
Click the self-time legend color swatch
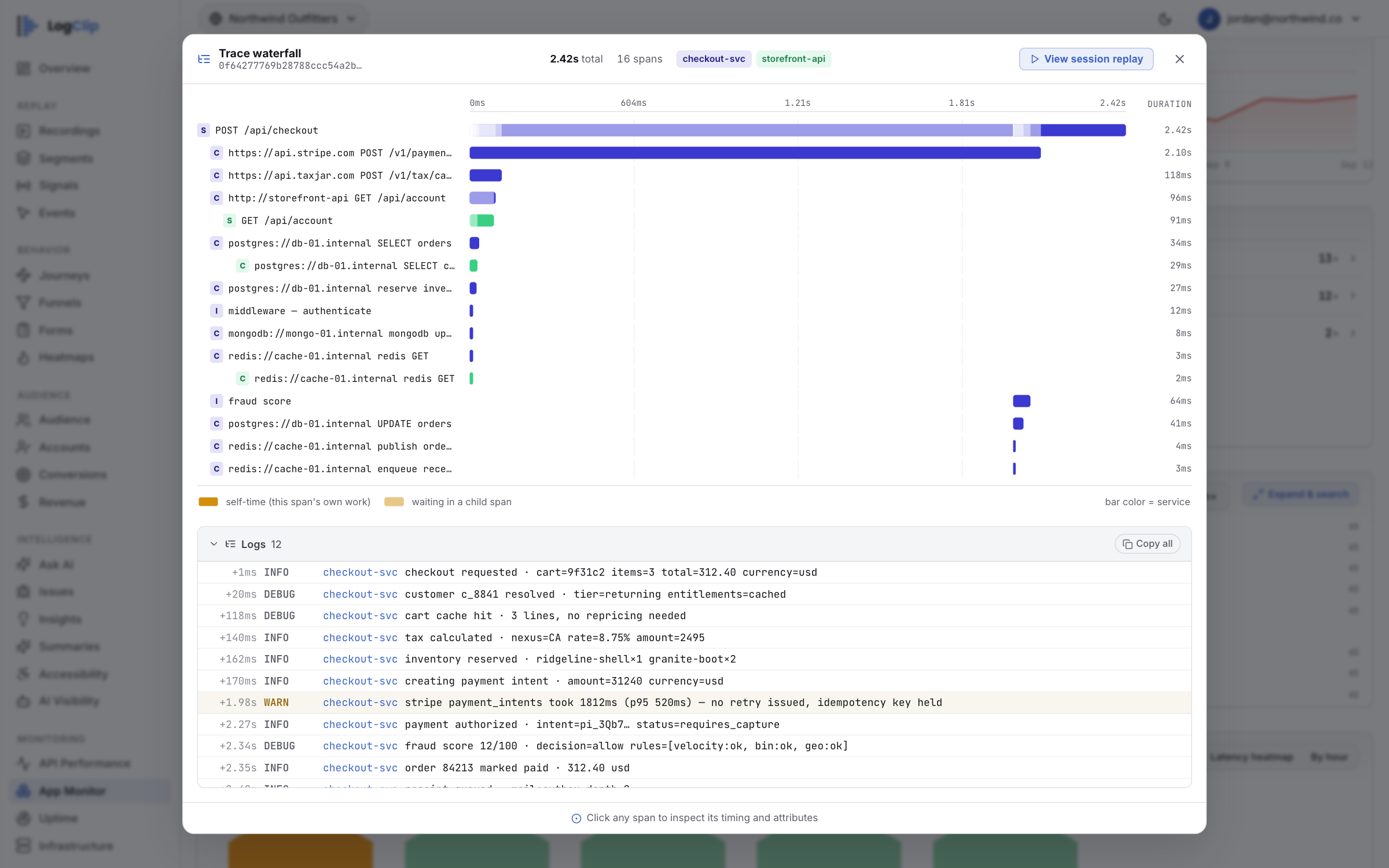(208, 502)
